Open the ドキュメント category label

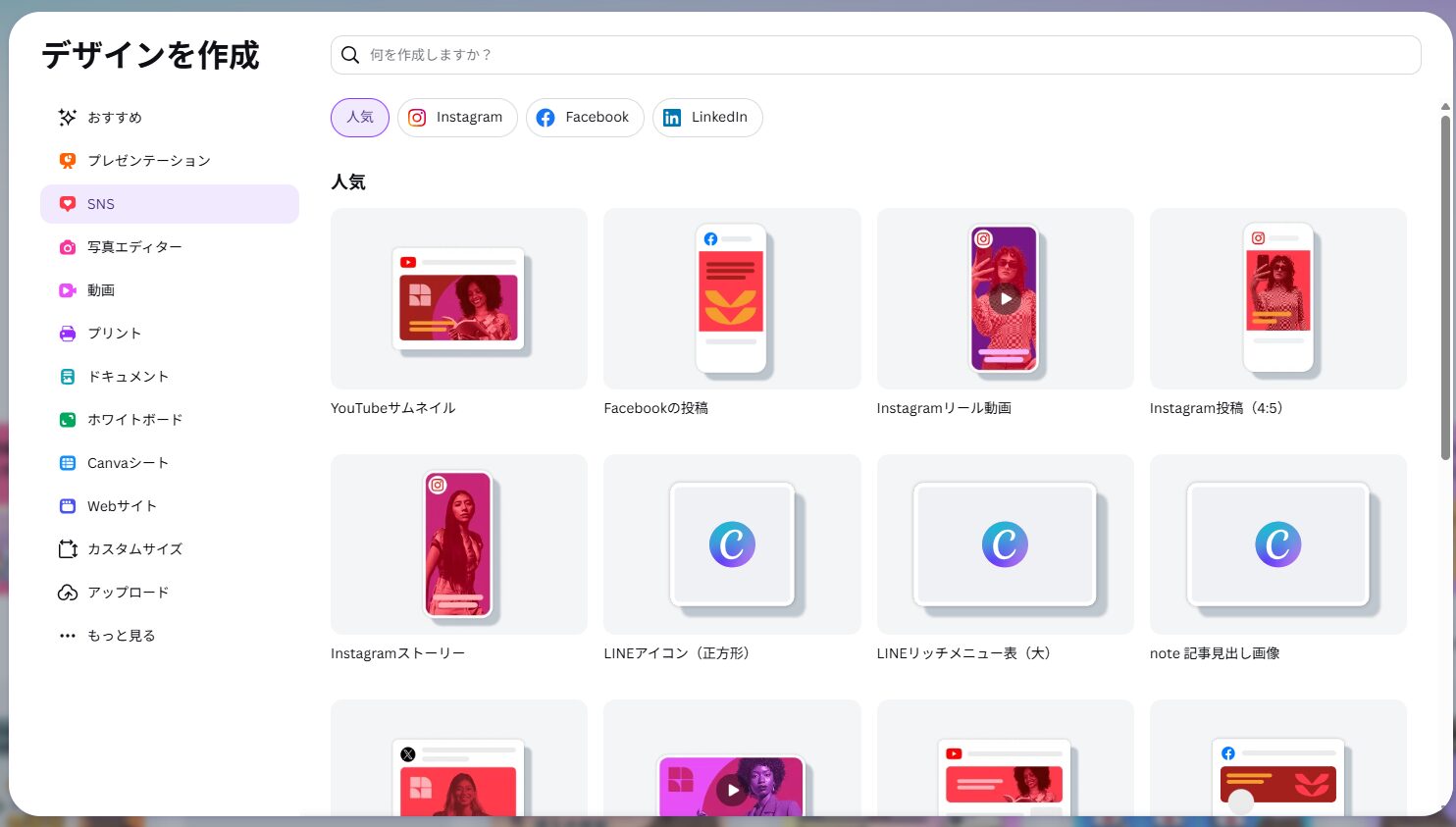point(129,377)
